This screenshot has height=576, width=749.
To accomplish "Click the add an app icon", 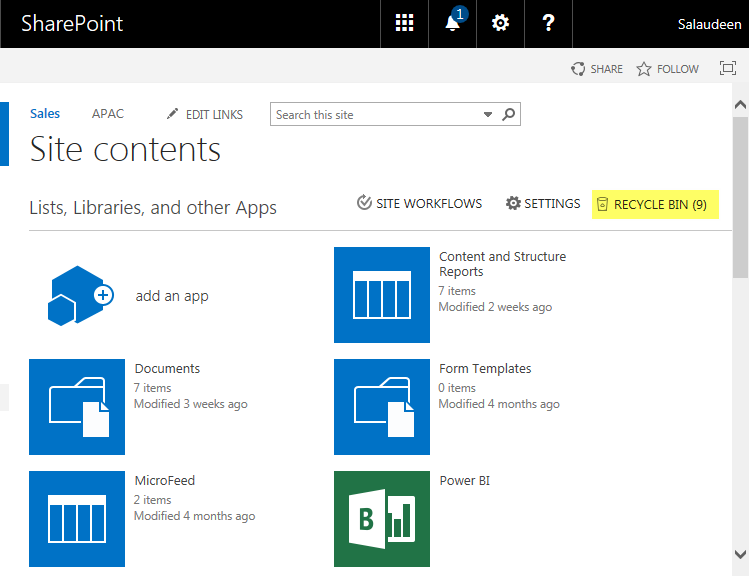I will coord(79,295).
